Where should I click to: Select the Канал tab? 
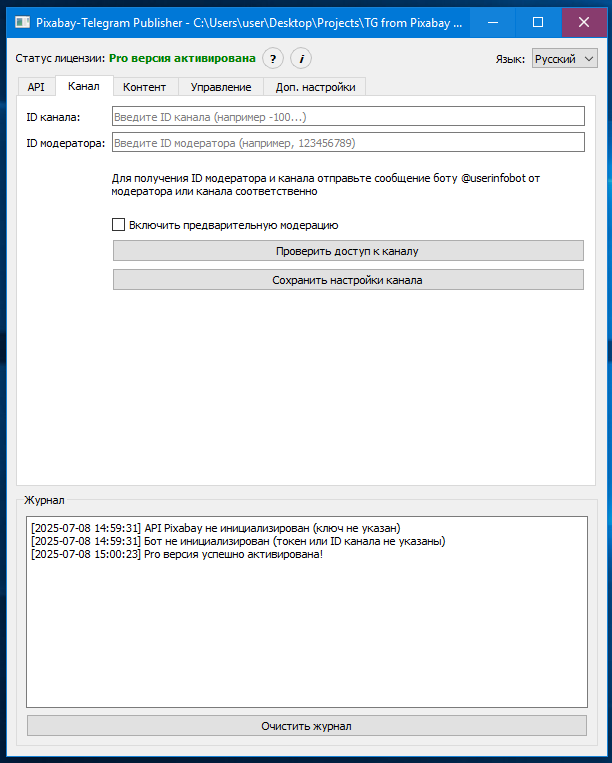click(x=84, y=86)
